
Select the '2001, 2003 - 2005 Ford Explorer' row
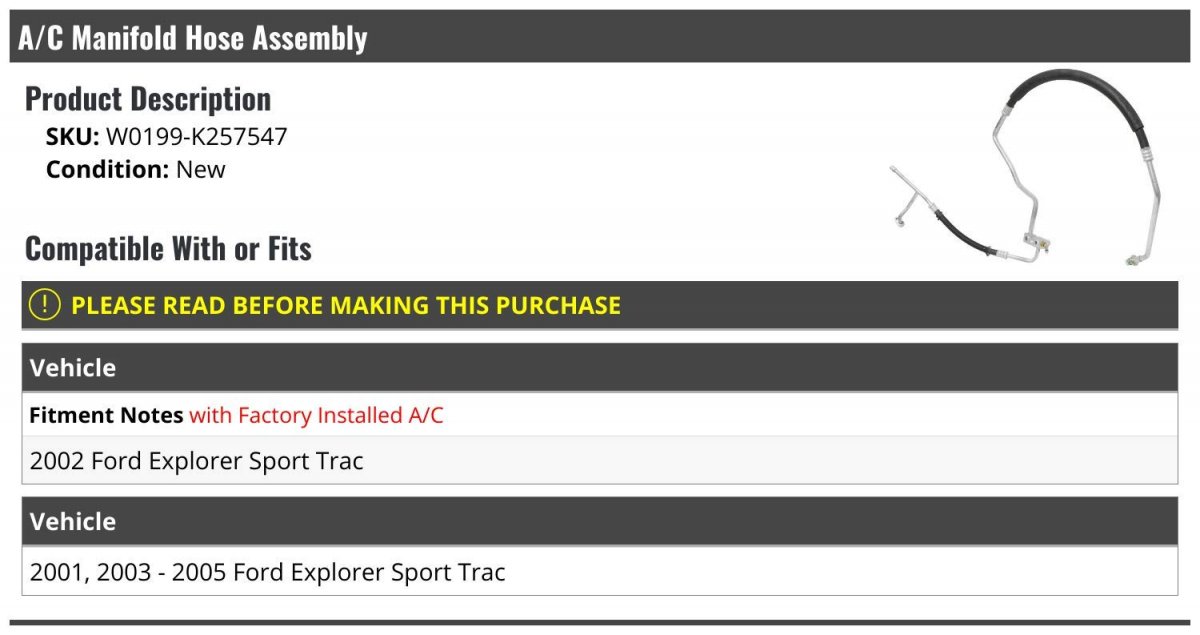pos(600,572)
